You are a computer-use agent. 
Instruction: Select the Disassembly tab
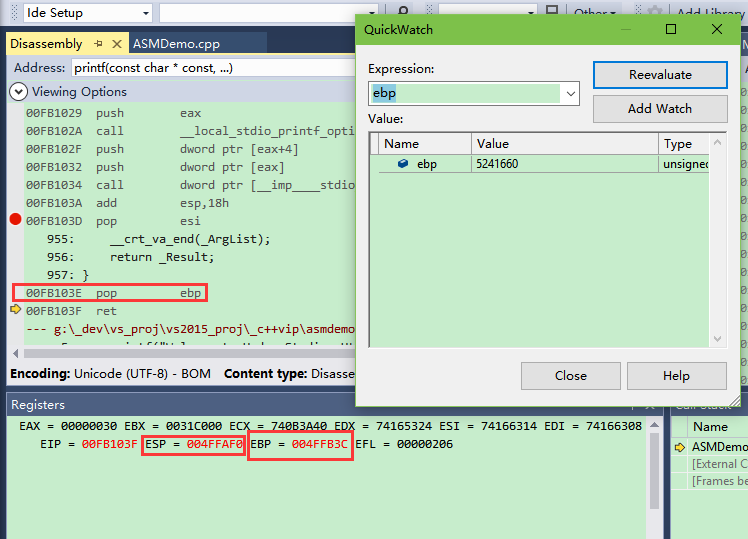46,44
